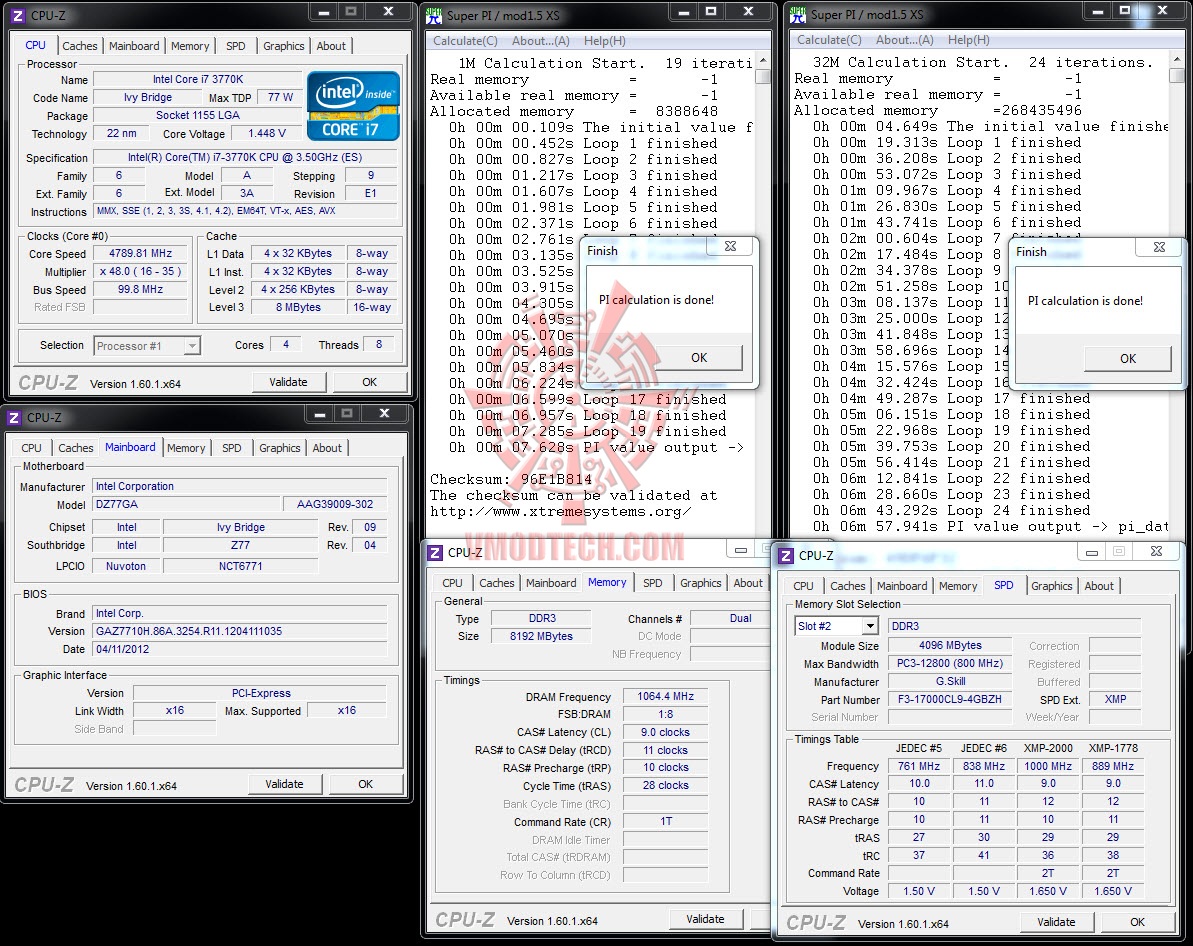The width and height of the screenshot is (1193, 946).
Task: Open the Processor #1 selection dropdown
Action: (x=192, y=346)
